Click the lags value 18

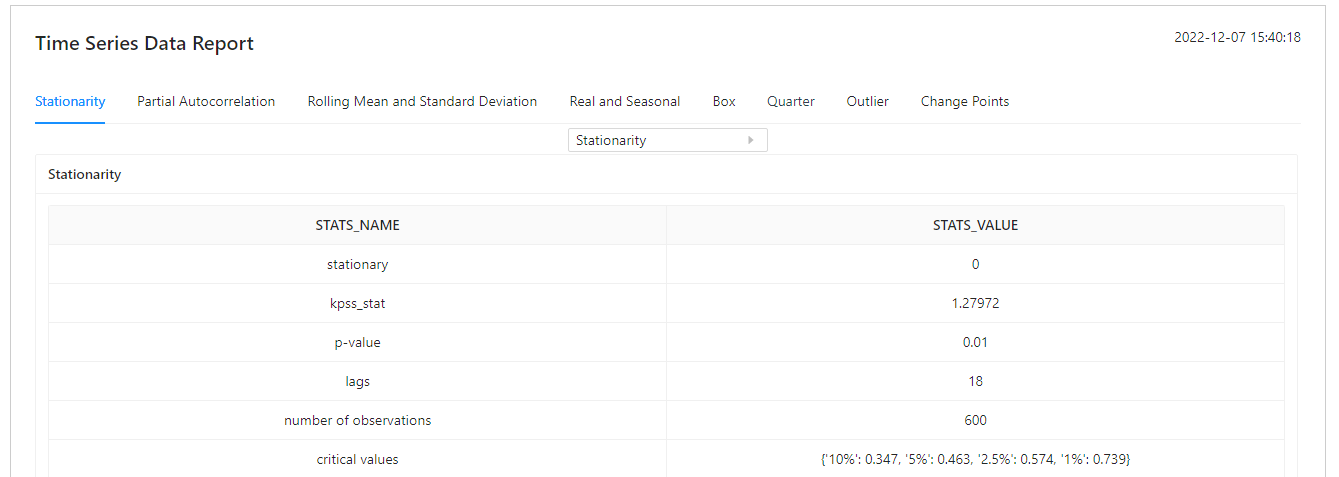(975, 381)
